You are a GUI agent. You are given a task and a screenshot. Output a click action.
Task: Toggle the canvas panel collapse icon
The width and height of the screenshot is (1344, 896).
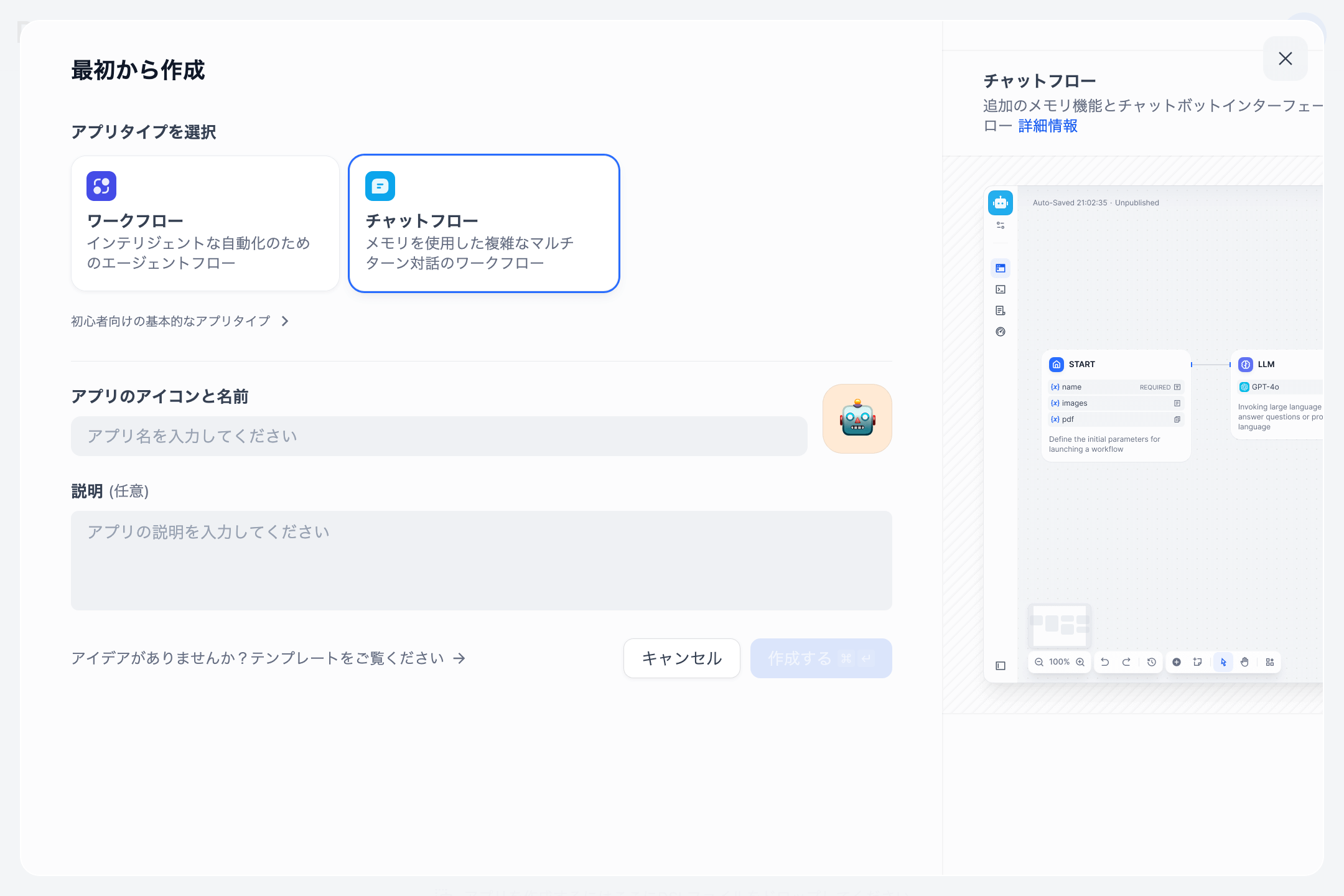(x=1001, y=665)
